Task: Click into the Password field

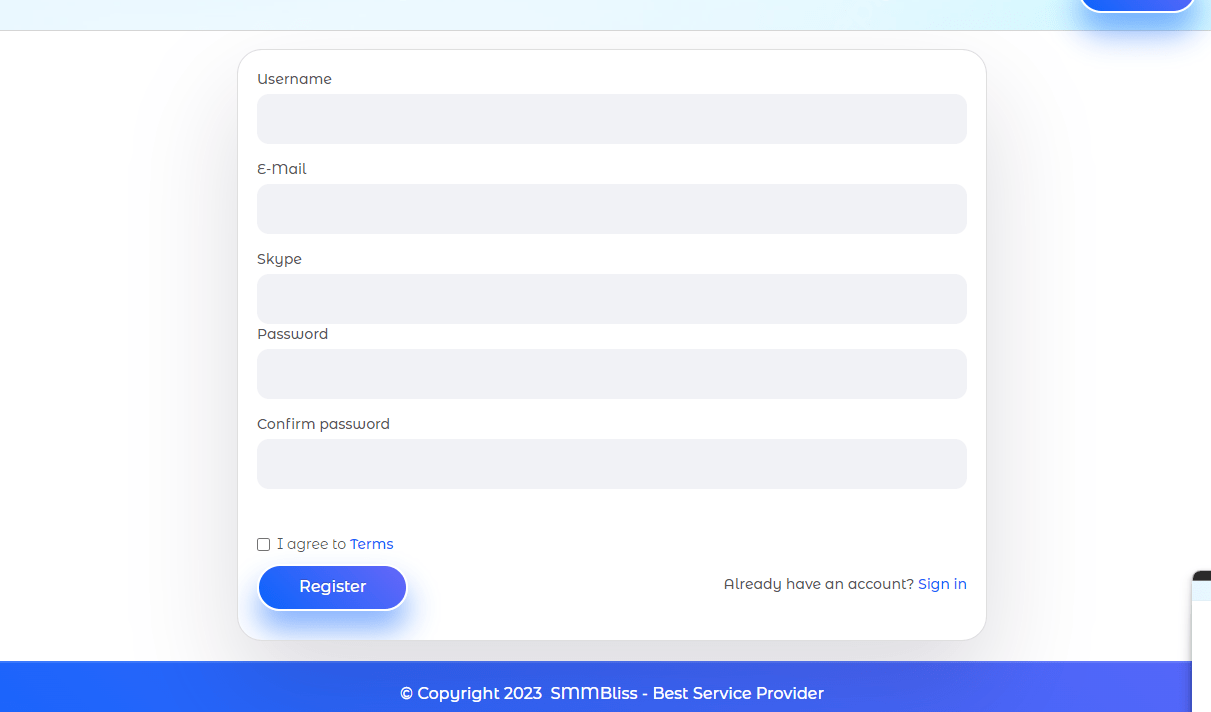Action: [611, 374]
